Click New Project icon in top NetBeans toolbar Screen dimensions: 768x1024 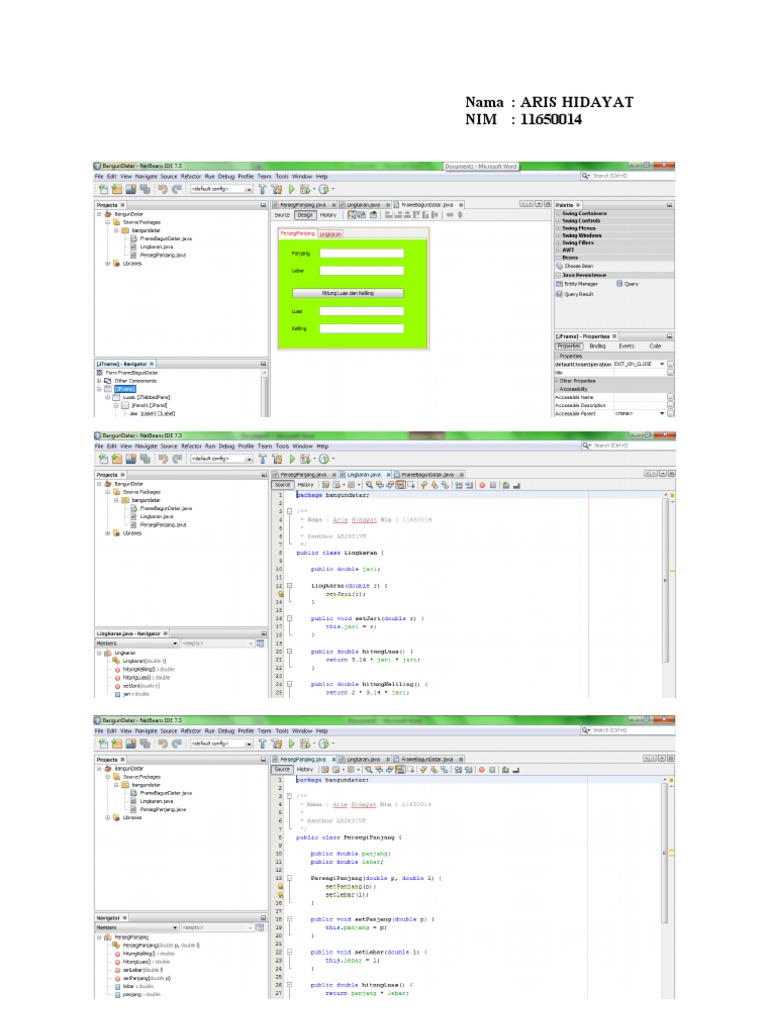pos(103,188)
